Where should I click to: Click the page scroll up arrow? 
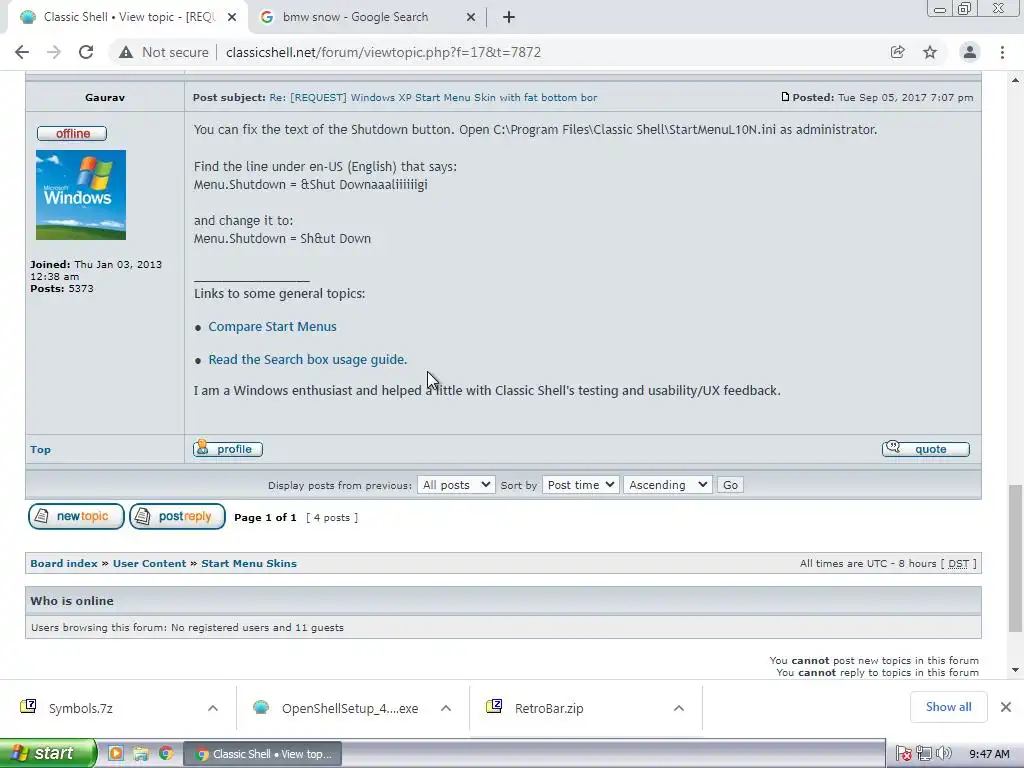tap(1015, 80)
